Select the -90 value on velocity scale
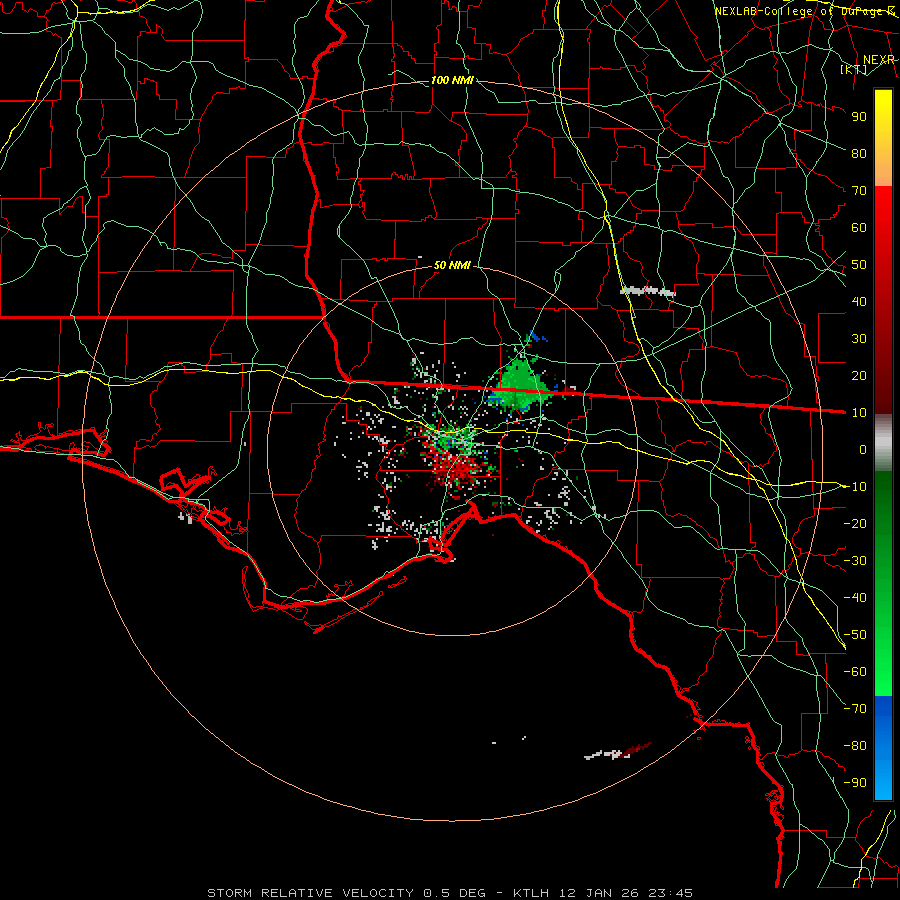900x900 pixels. pos(855,783)
